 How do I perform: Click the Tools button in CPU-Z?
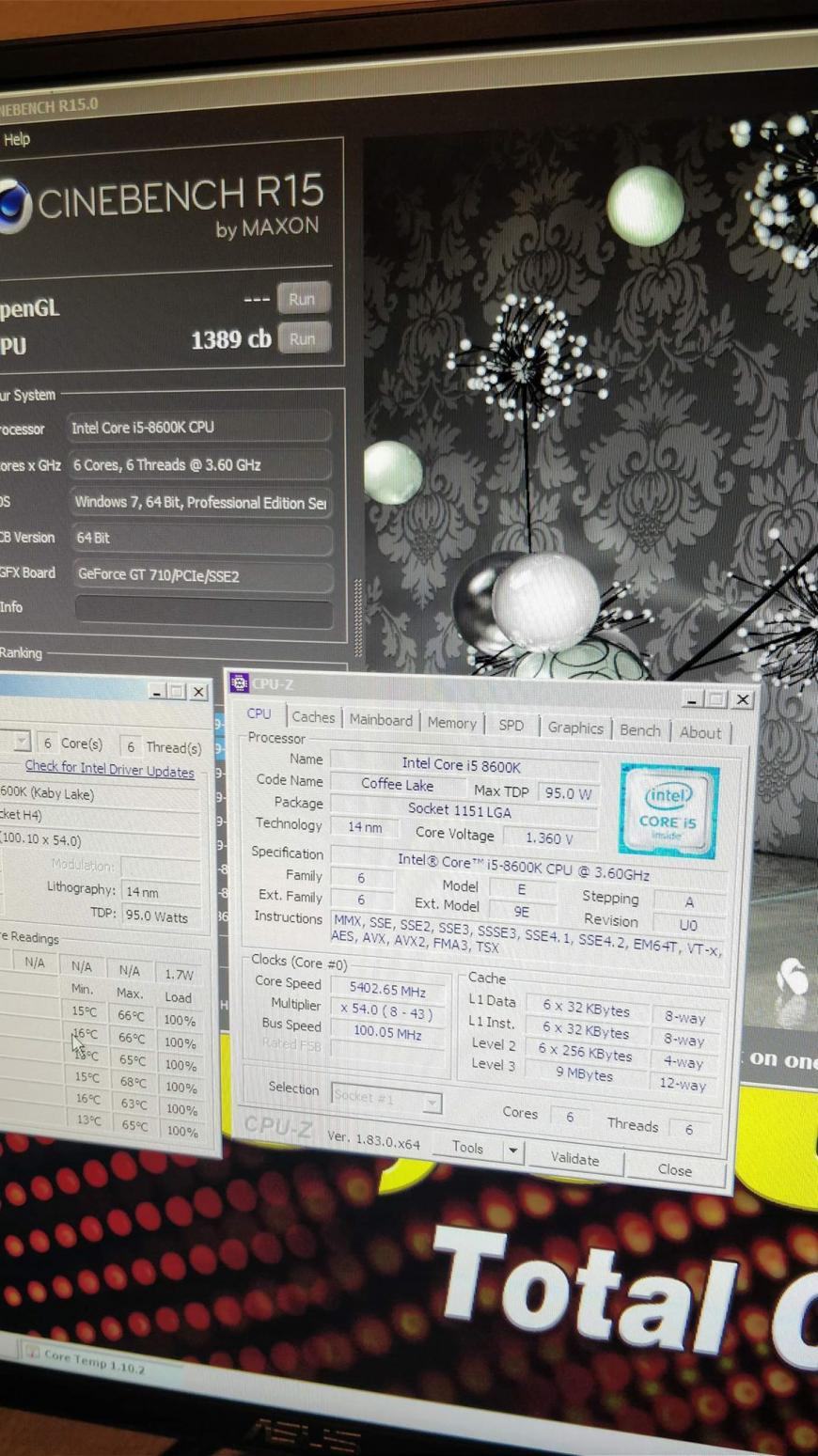coord(467,1148)
